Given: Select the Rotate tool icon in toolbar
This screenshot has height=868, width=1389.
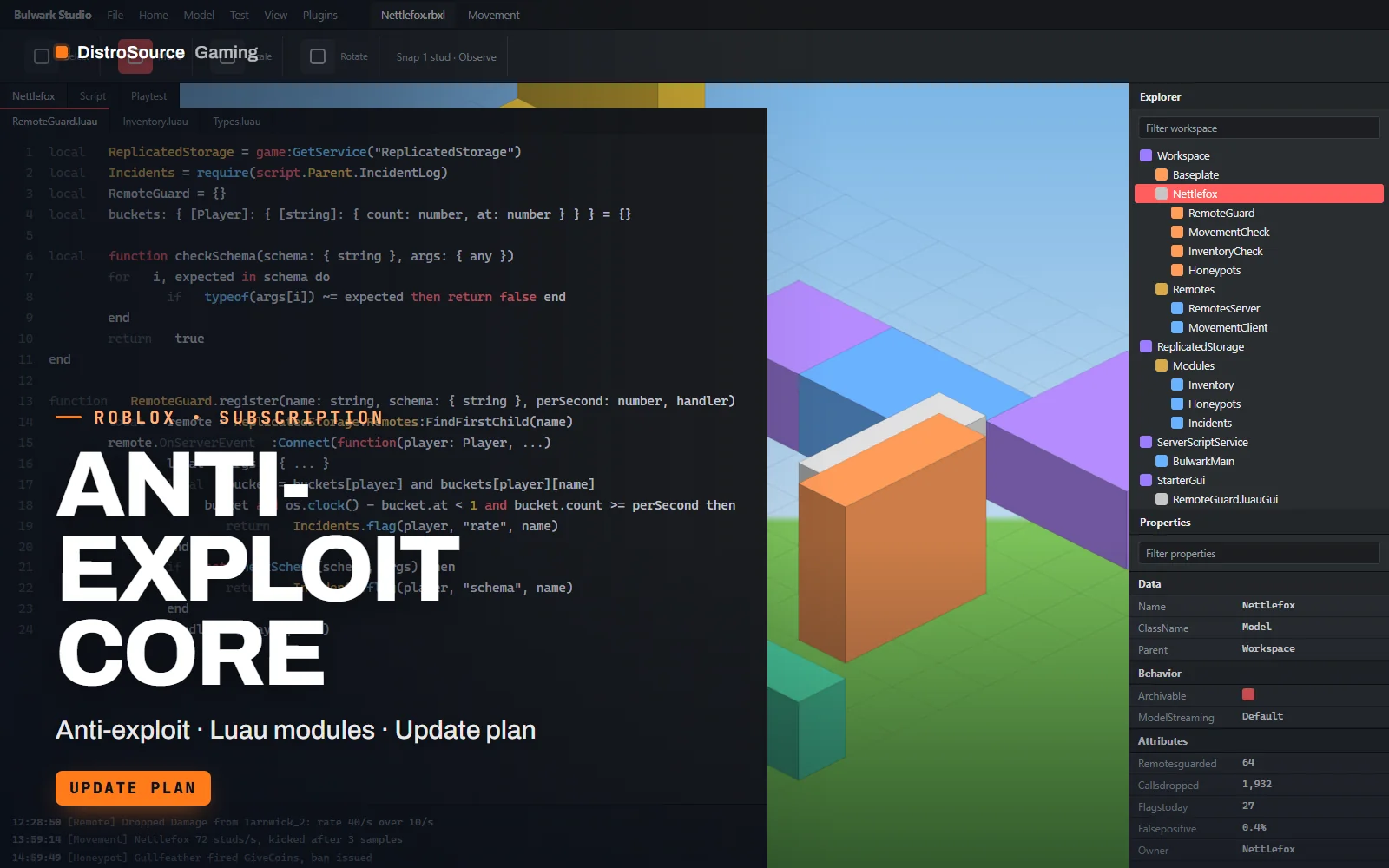Looking at the screenshot, I should click(x=318, y=56).
